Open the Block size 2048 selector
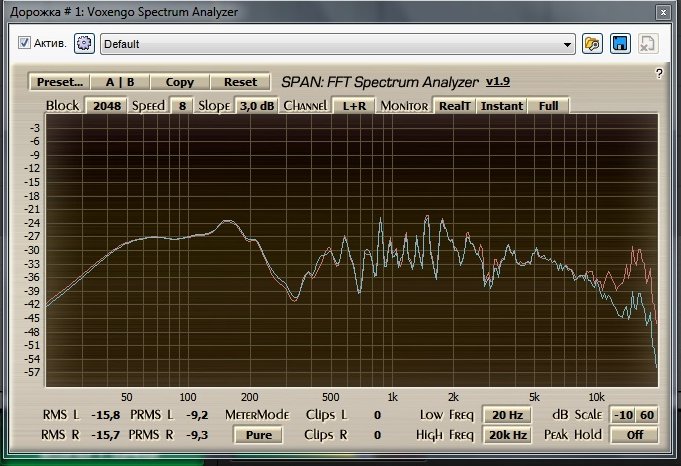The width and height of the screenshot is (681, 466). point(107,106)
